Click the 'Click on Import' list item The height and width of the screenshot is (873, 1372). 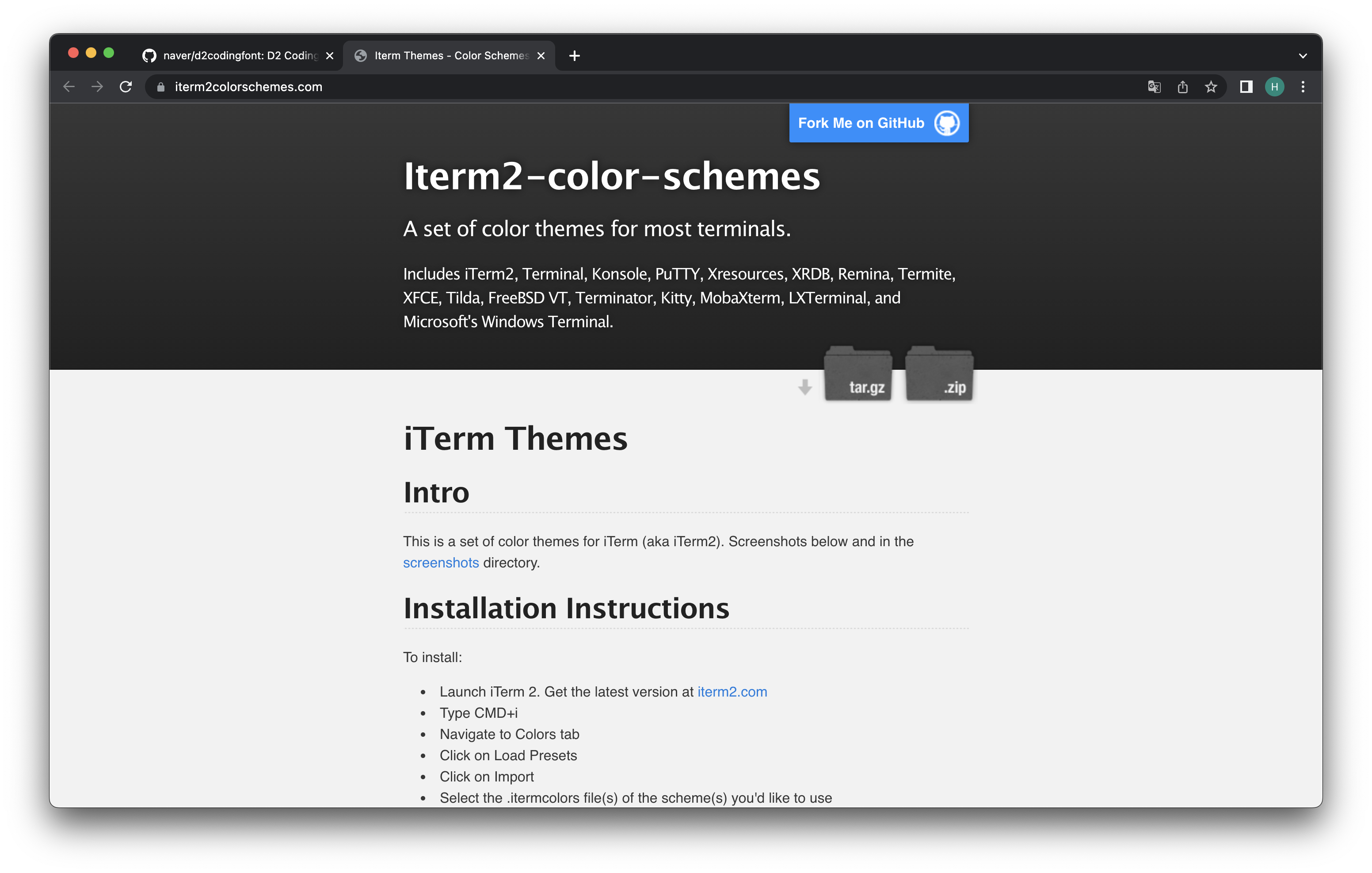tap(487, 777)
